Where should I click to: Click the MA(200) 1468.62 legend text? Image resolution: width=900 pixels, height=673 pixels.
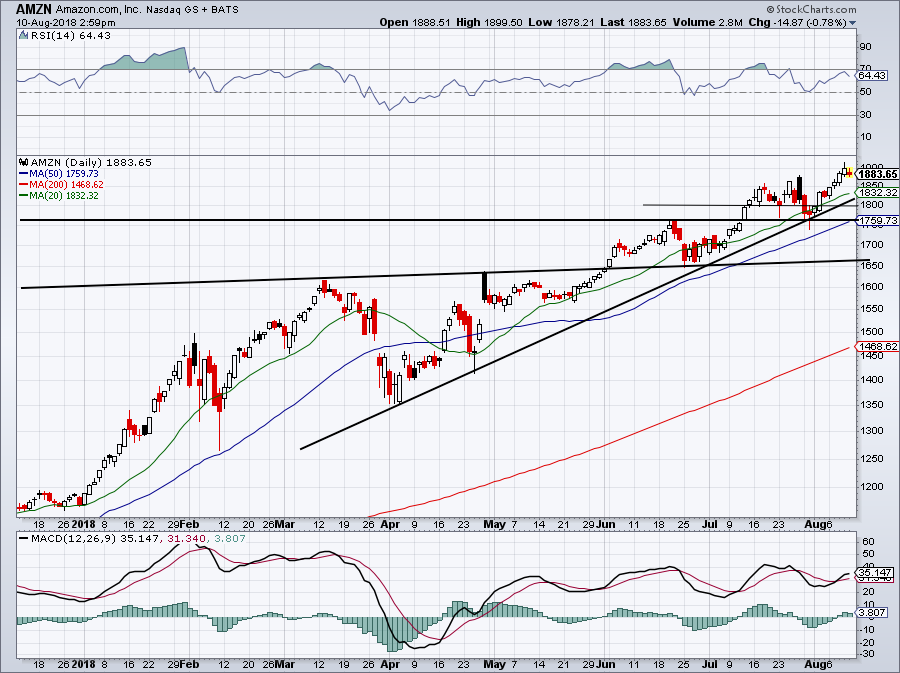[x=67, y=184]
